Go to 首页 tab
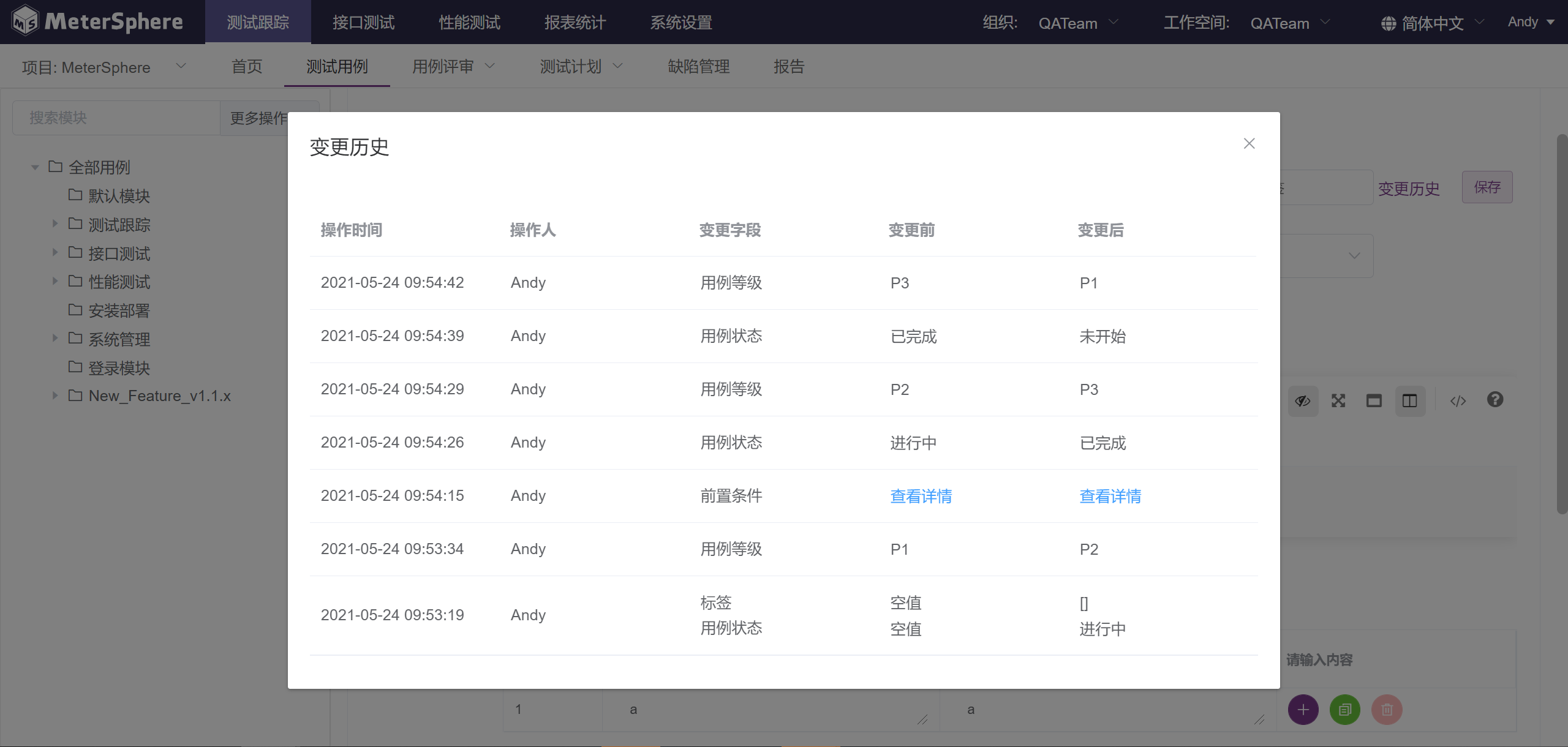This screenshot has width=1568, height=747. coord(247,66)
